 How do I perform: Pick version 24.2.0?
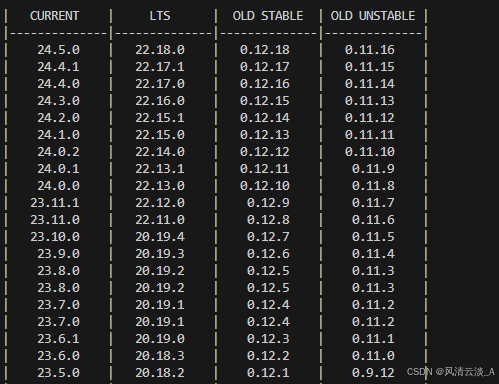(58, 118)
